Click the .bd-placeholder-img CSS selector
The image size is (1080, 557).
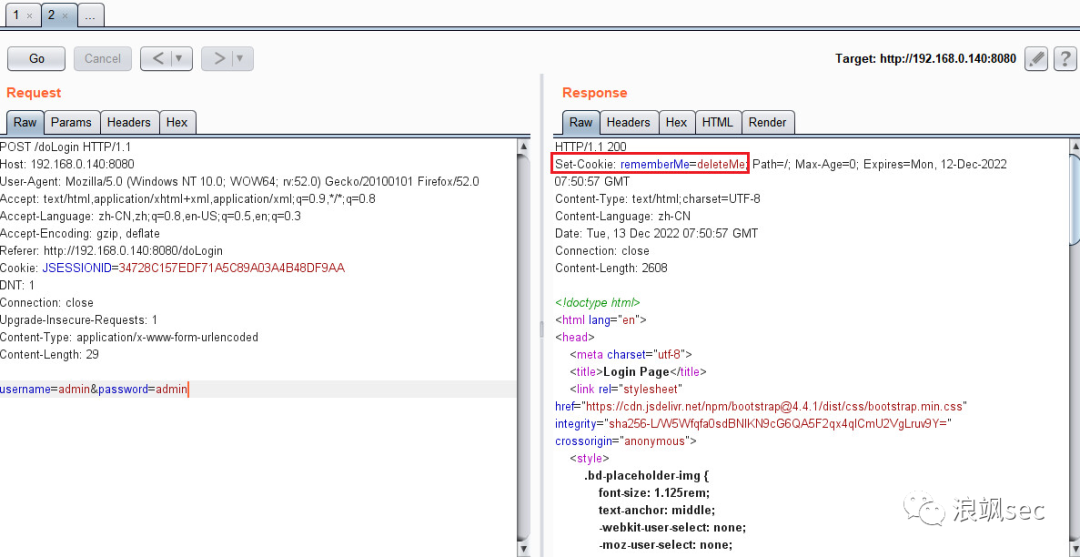(x=647, y=476)
